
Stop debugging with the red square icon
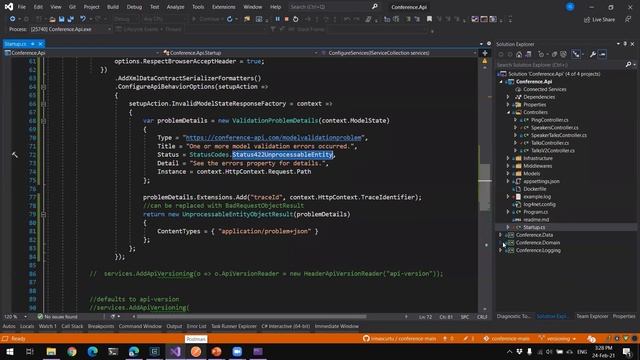pyautogui.click(x=287, y=19)
